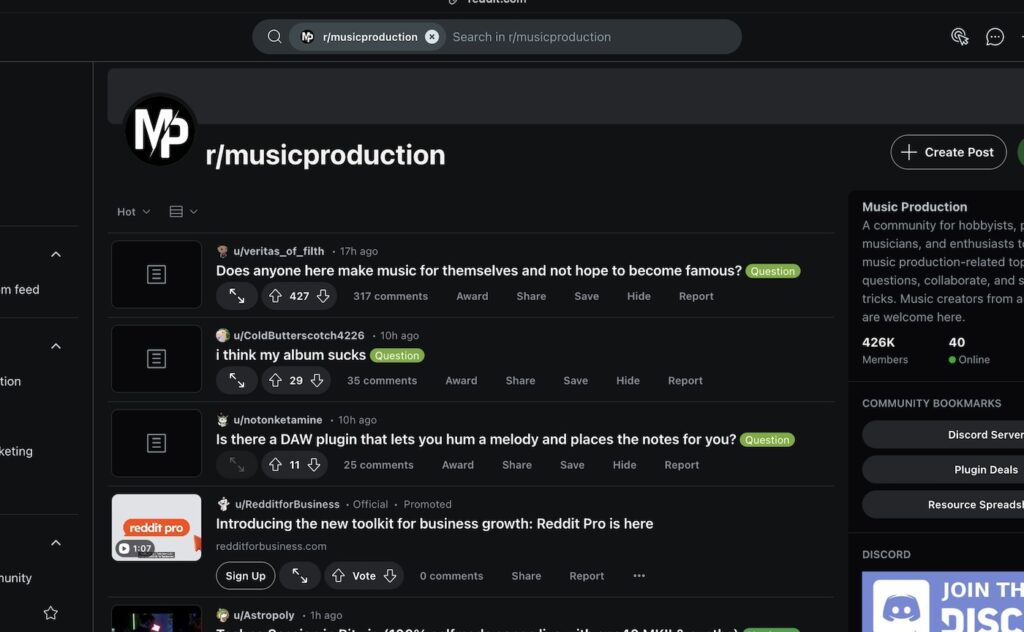Open the view layout dropdown
Screen dimensions: 1024x632
[x=183, y=212]
